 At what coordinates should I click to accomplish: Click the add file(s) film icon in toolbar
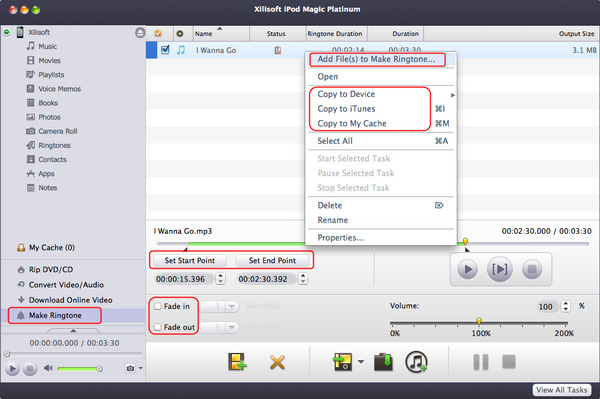pyautogui.click(x=237, y=362)
